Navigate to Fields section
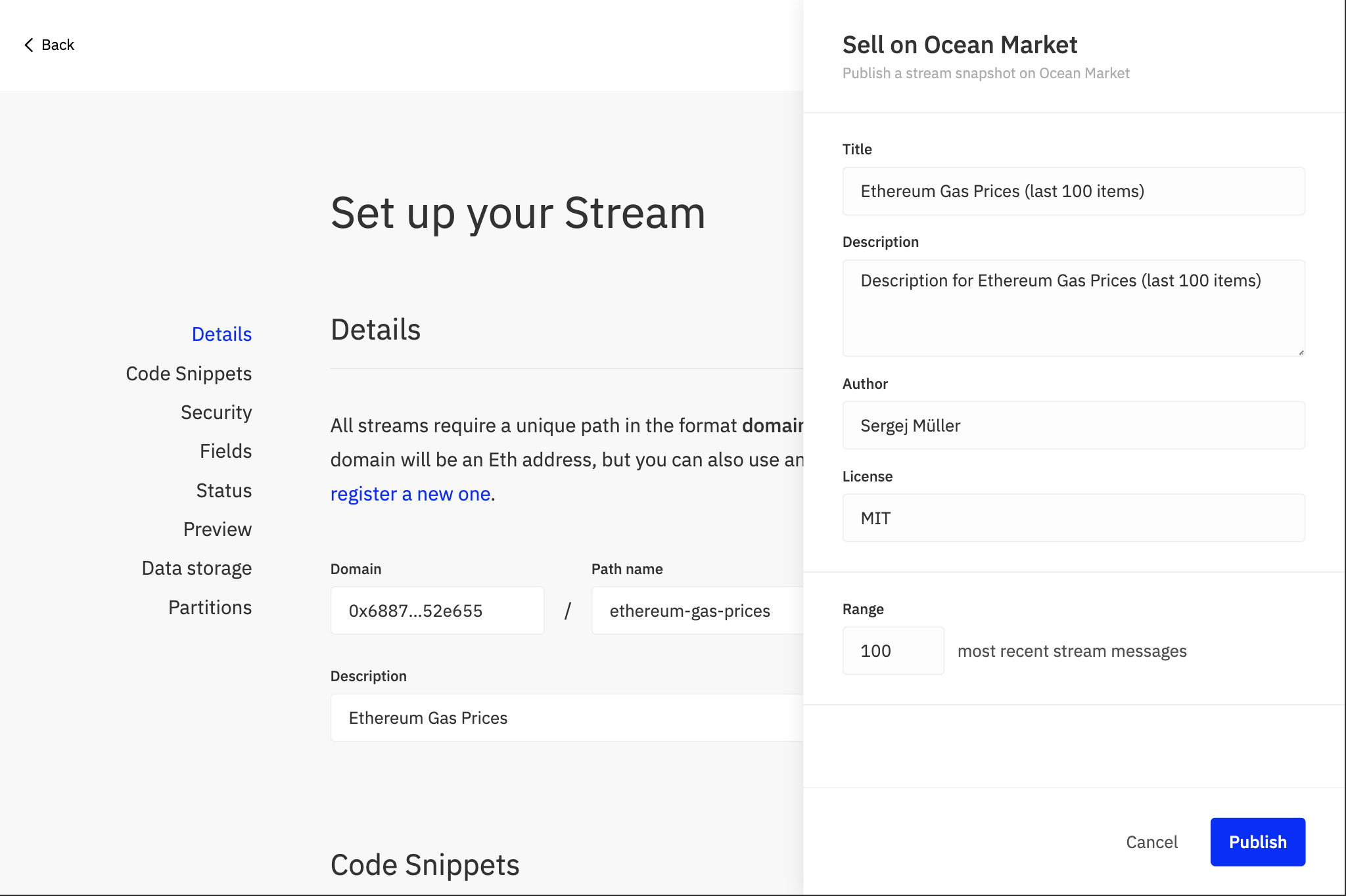The height and width of the screenshot is (896, 1346). (225, 451)
